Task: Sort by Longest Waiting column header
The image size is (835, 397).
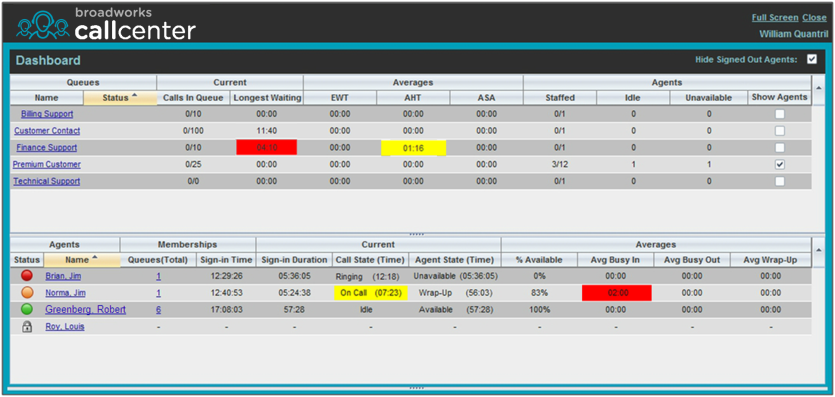Action: [267, 97]
